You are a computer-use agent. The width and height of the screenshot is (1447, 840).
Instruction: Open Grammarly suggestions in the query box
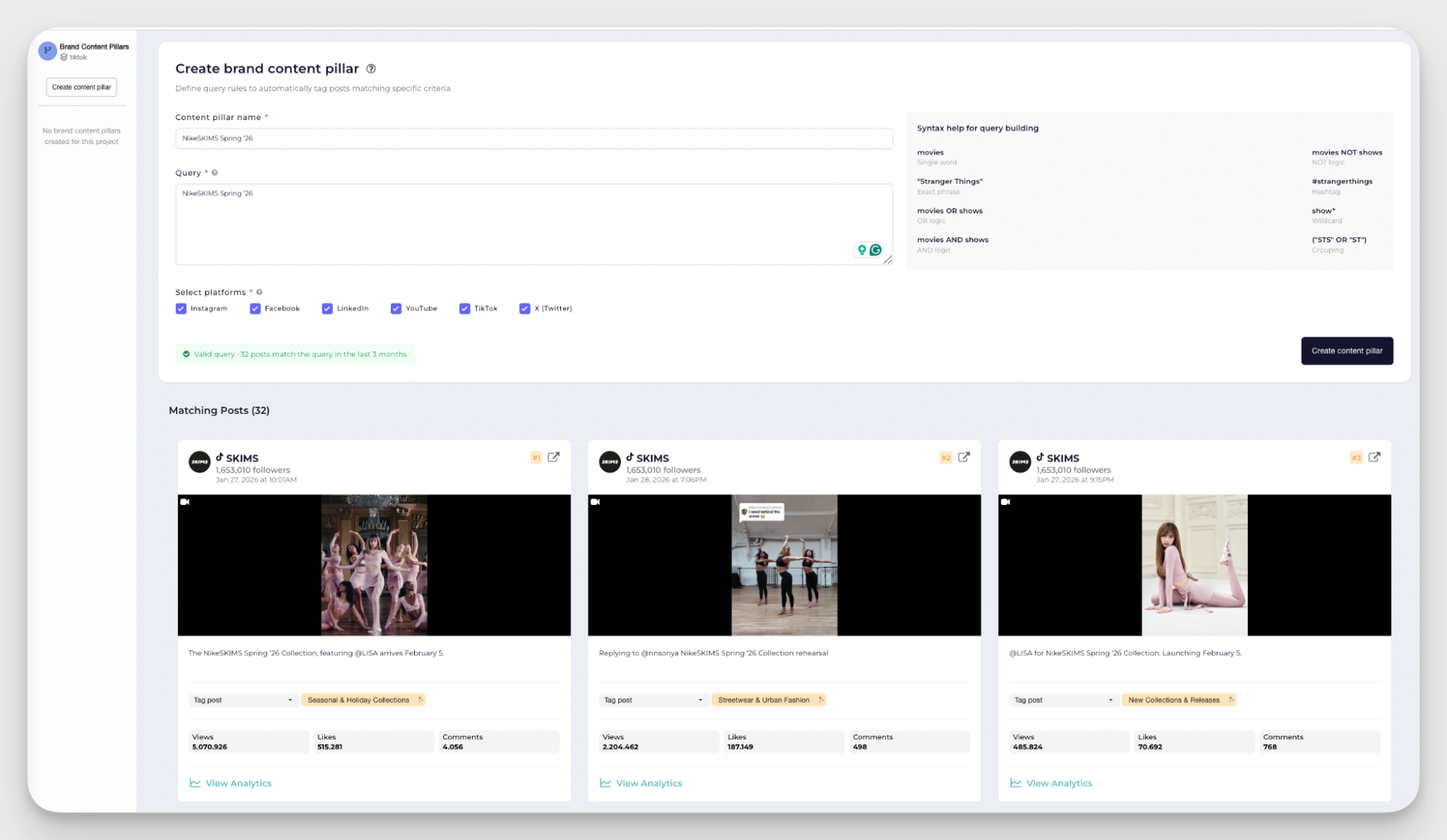point(876,250)
